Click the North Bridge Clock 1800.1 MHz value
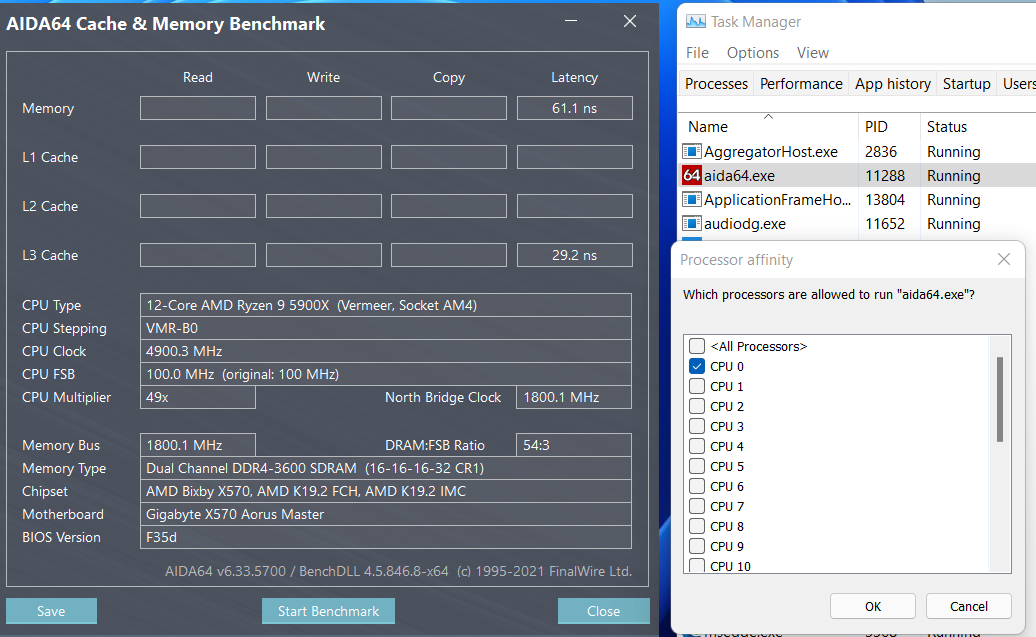This screenshot has width=1036, height=637. point(574,397)
